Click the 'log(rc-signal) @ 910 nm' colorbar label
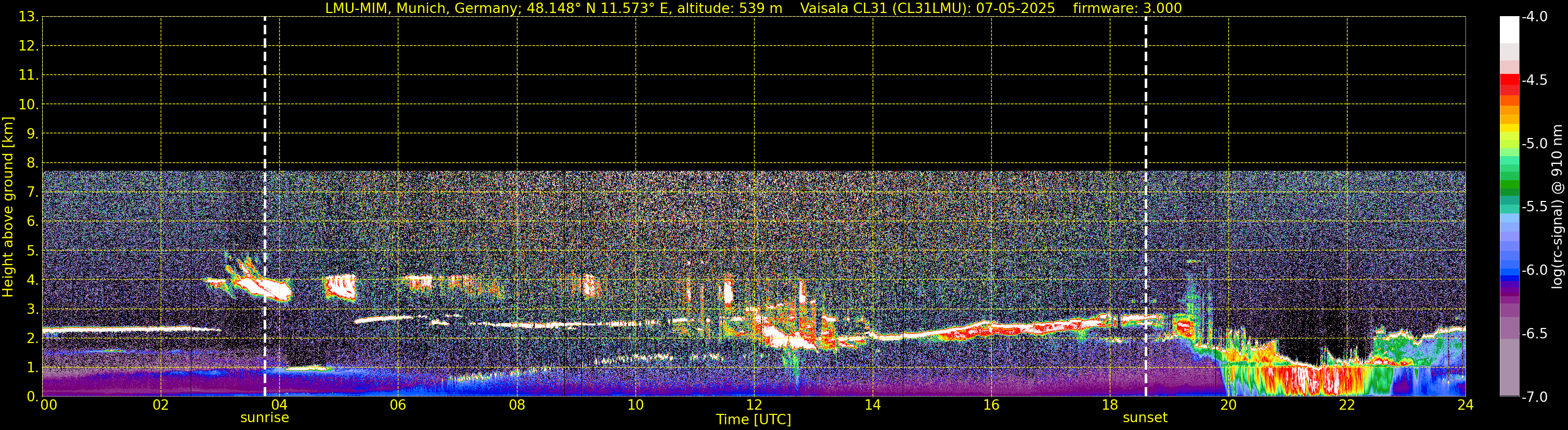The image size is (1568, 430). pos(1557,207)
